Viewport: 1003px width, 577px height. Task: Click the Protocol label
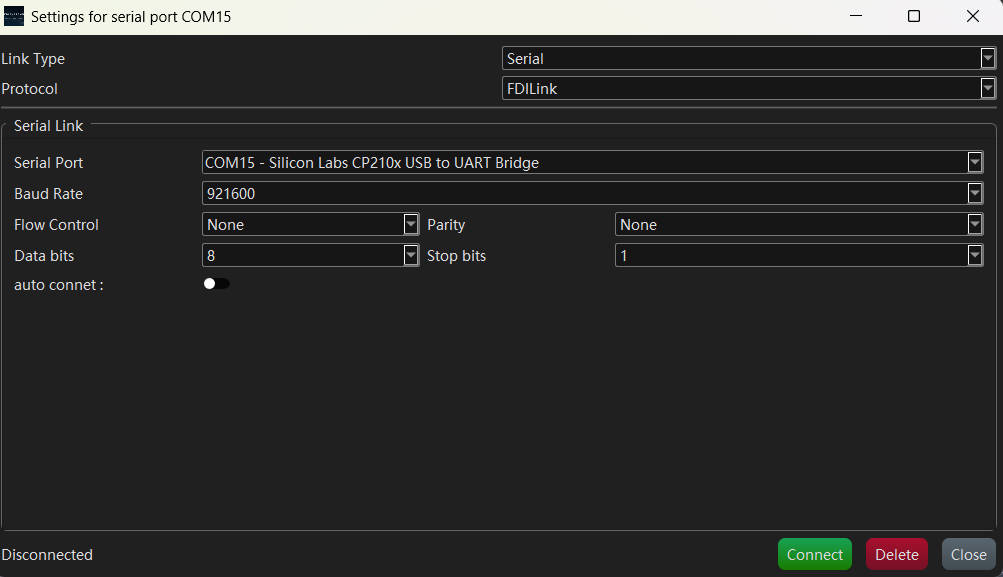pos(29,89)
